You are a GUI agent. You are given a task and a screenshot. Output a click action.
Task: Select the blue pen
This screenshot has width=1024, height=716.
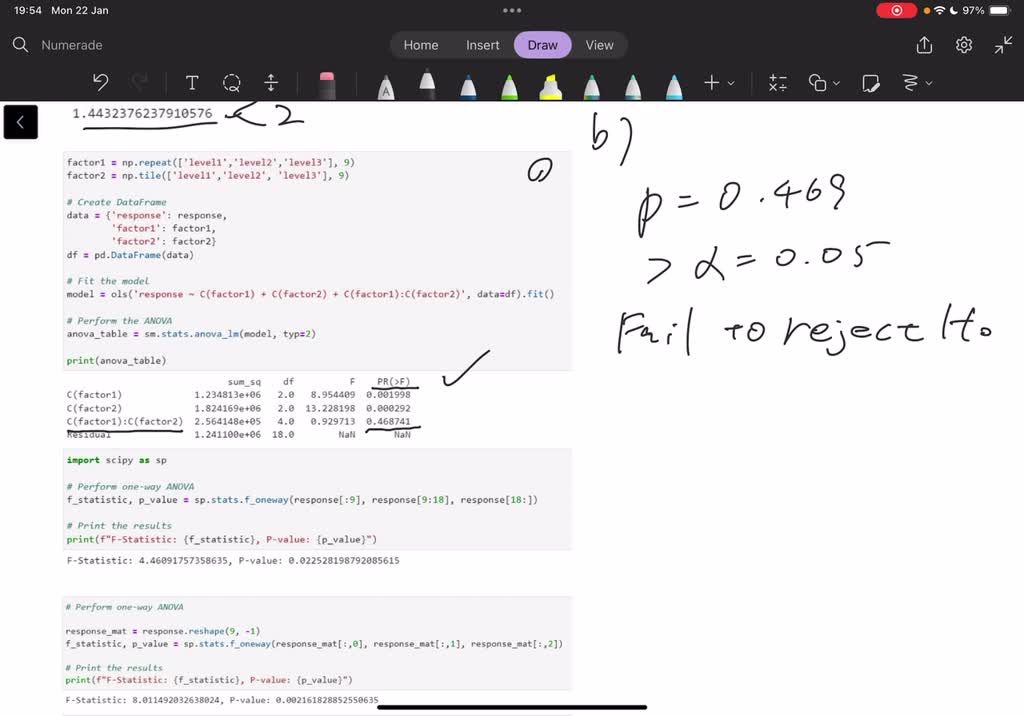467,83
